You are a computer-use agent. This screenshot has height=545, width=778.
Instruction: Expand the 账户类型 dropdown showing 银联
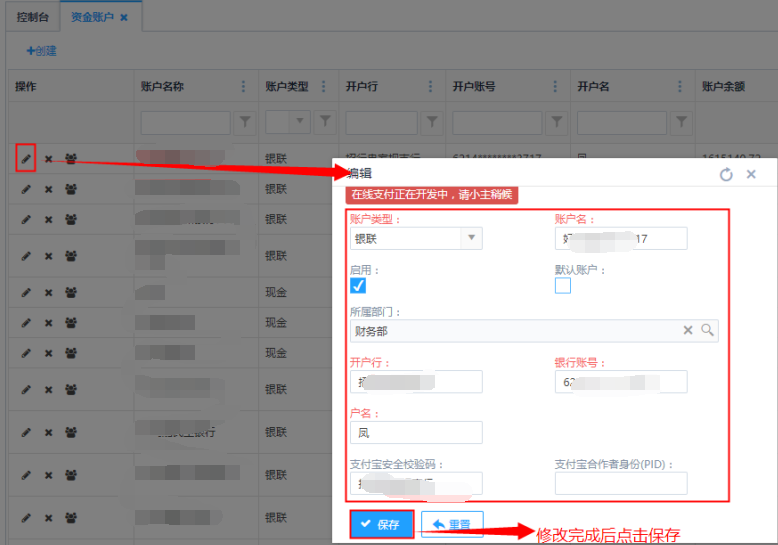pos(471,238)
